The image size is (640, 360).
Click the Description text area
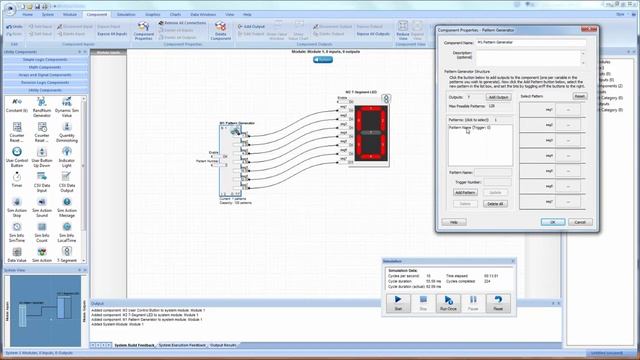528,58
